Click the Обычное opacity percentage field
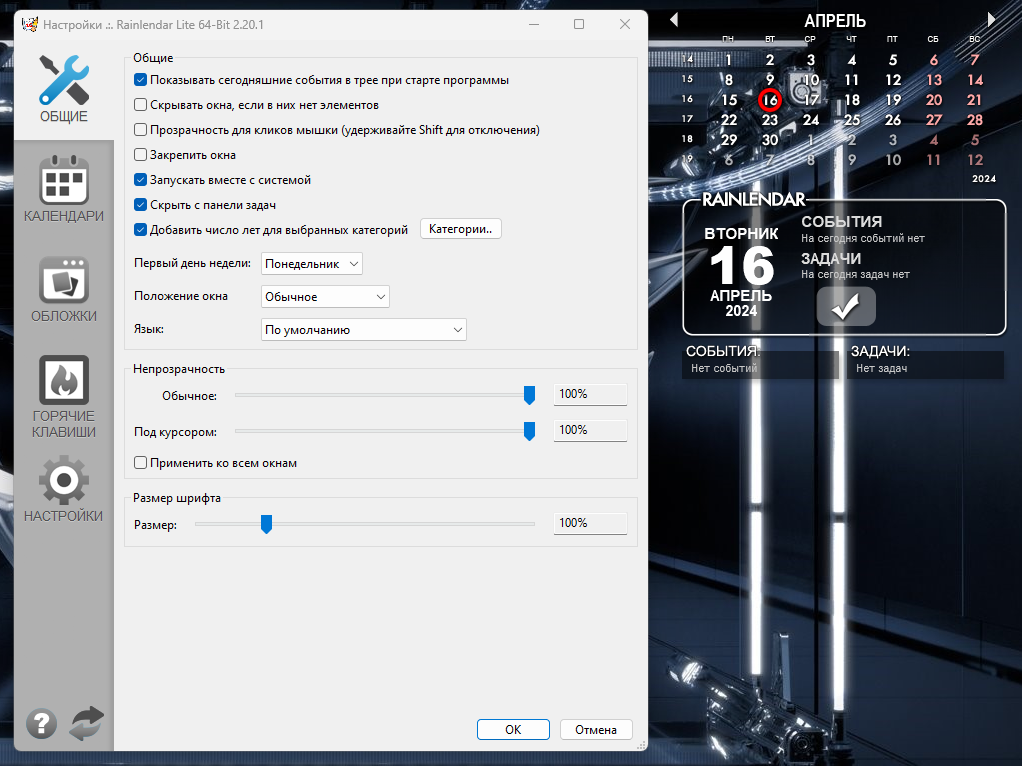 coord(591,394)
